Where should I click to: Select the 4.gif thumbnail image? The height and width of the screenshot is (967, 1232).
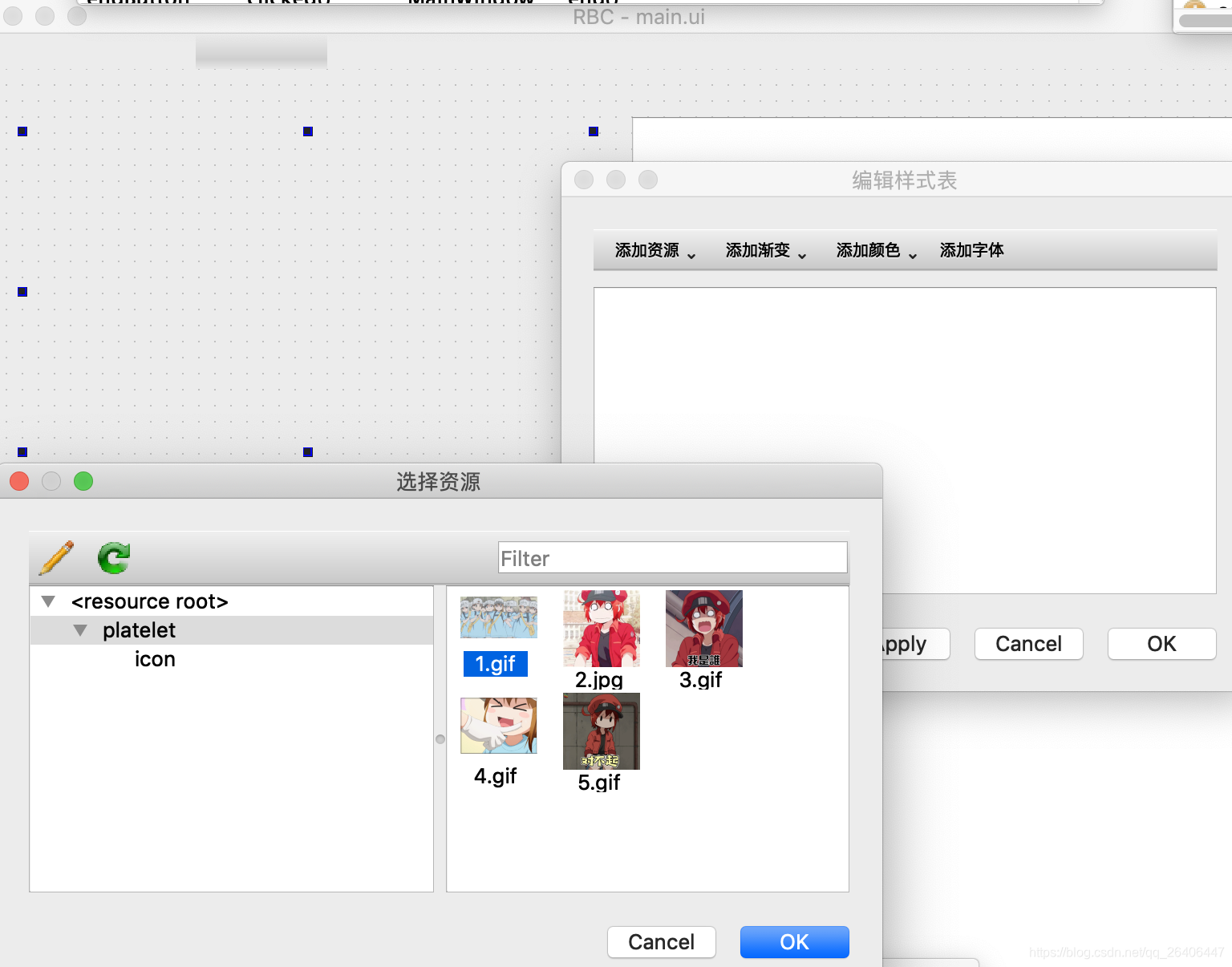click(x=499, y=726)
